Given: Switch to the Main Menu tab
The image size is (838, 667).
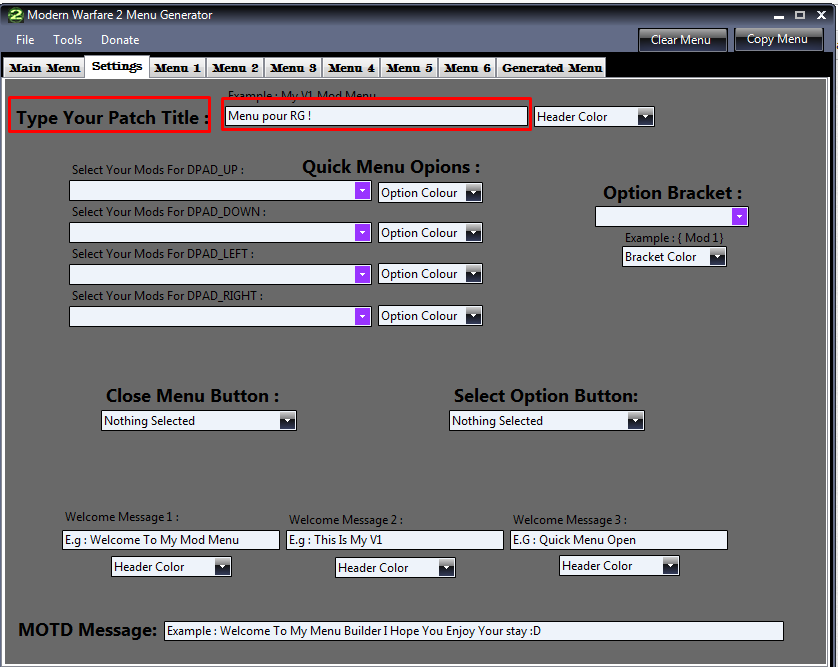Looking at the screenshot, I should [44, 68].
